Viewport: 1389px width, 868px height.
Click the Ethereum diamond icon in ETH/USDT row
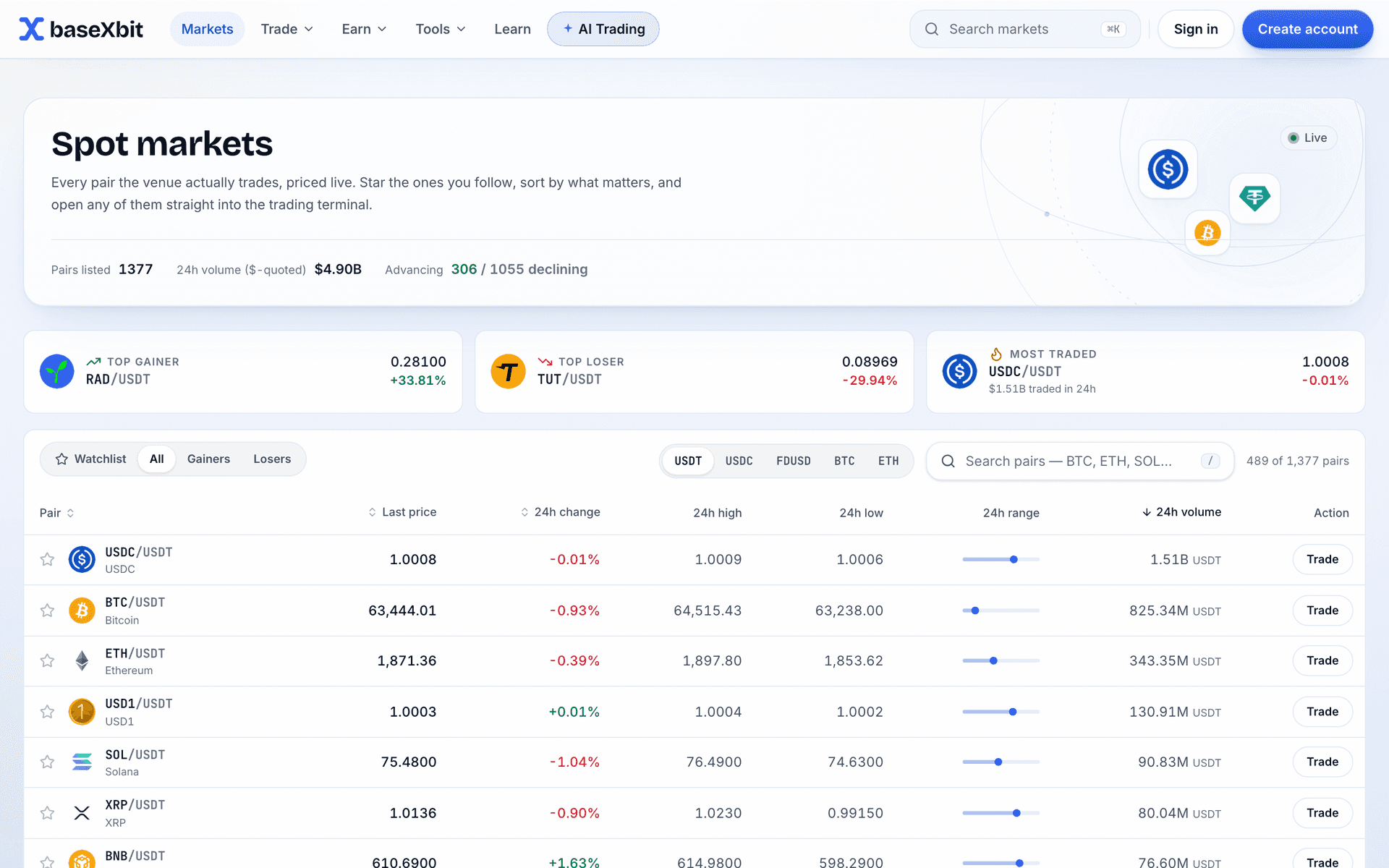82,660
